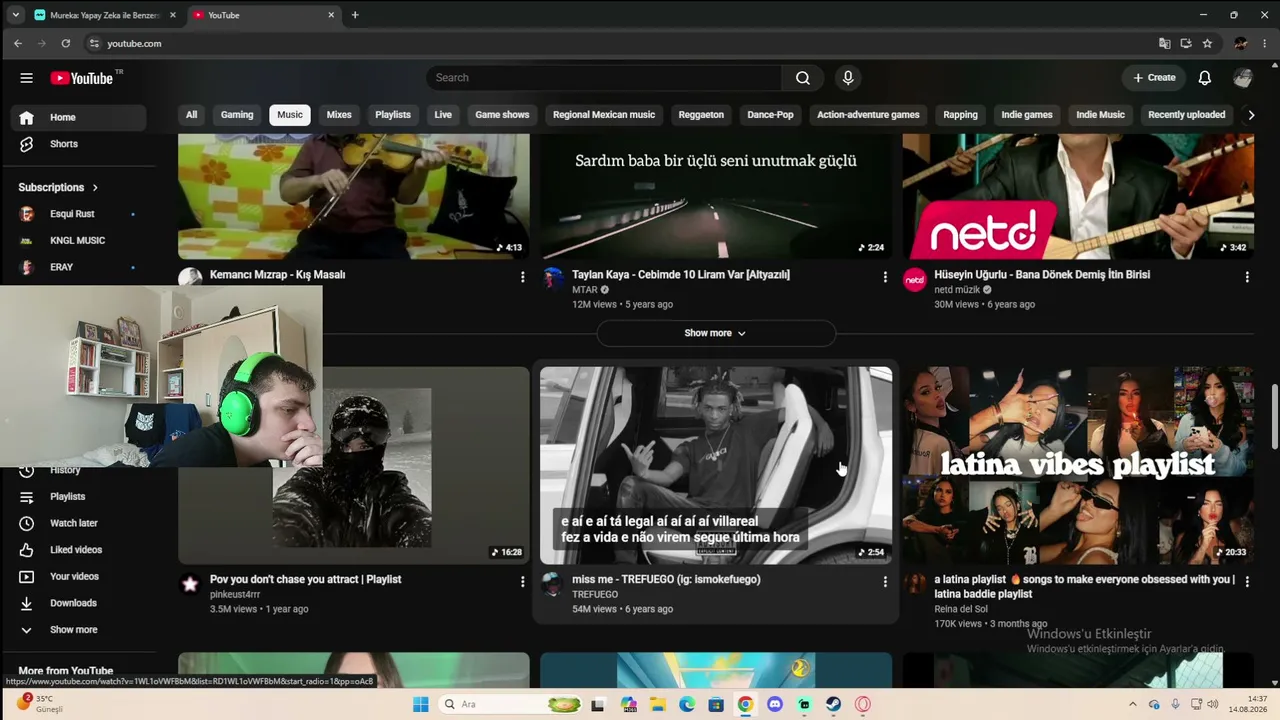Show hidden system tray icons

pos(1132,704)
